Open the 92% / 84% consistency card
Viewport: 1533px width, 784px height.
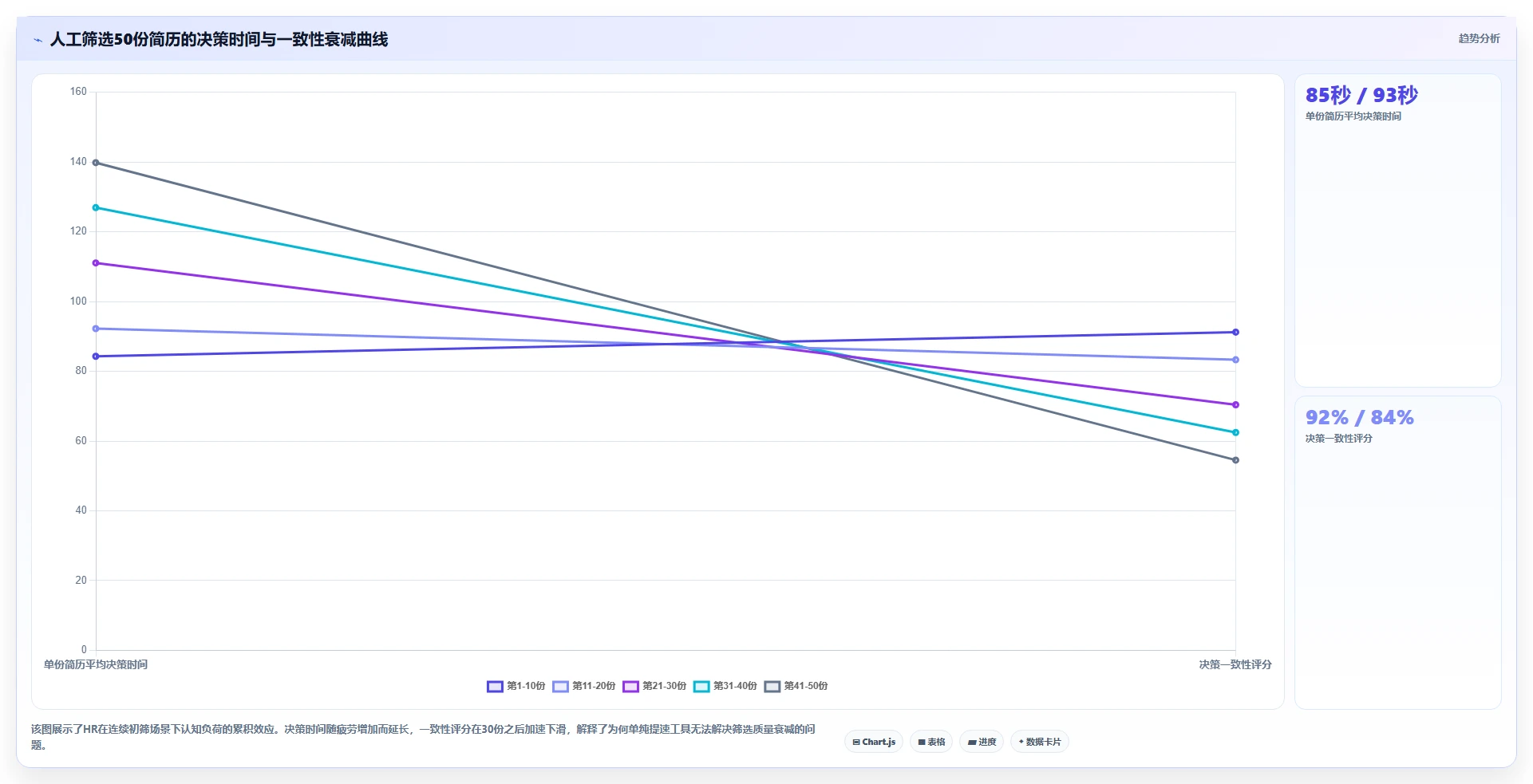[1397, 553]
